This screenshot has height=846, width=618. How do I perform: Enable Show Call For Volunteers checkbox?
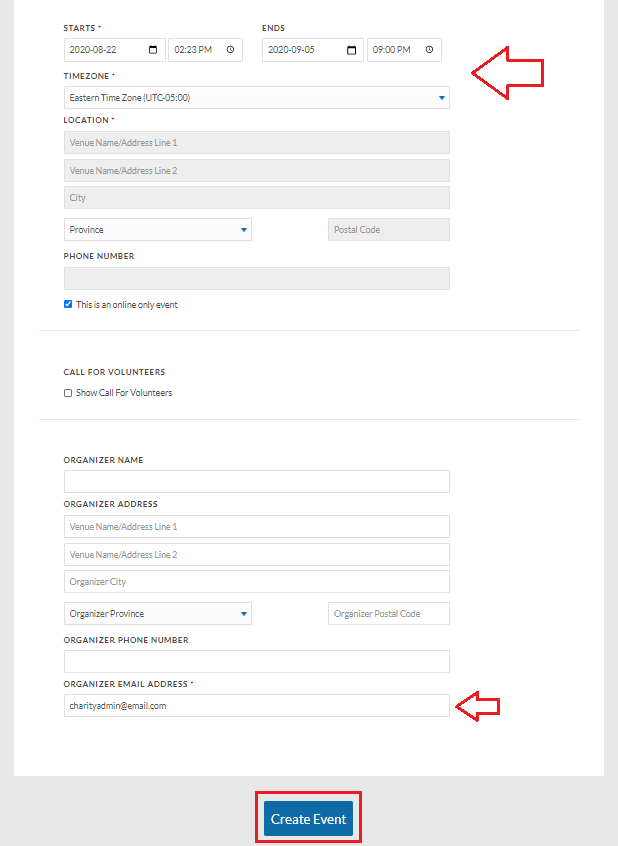tap(68, 393)
